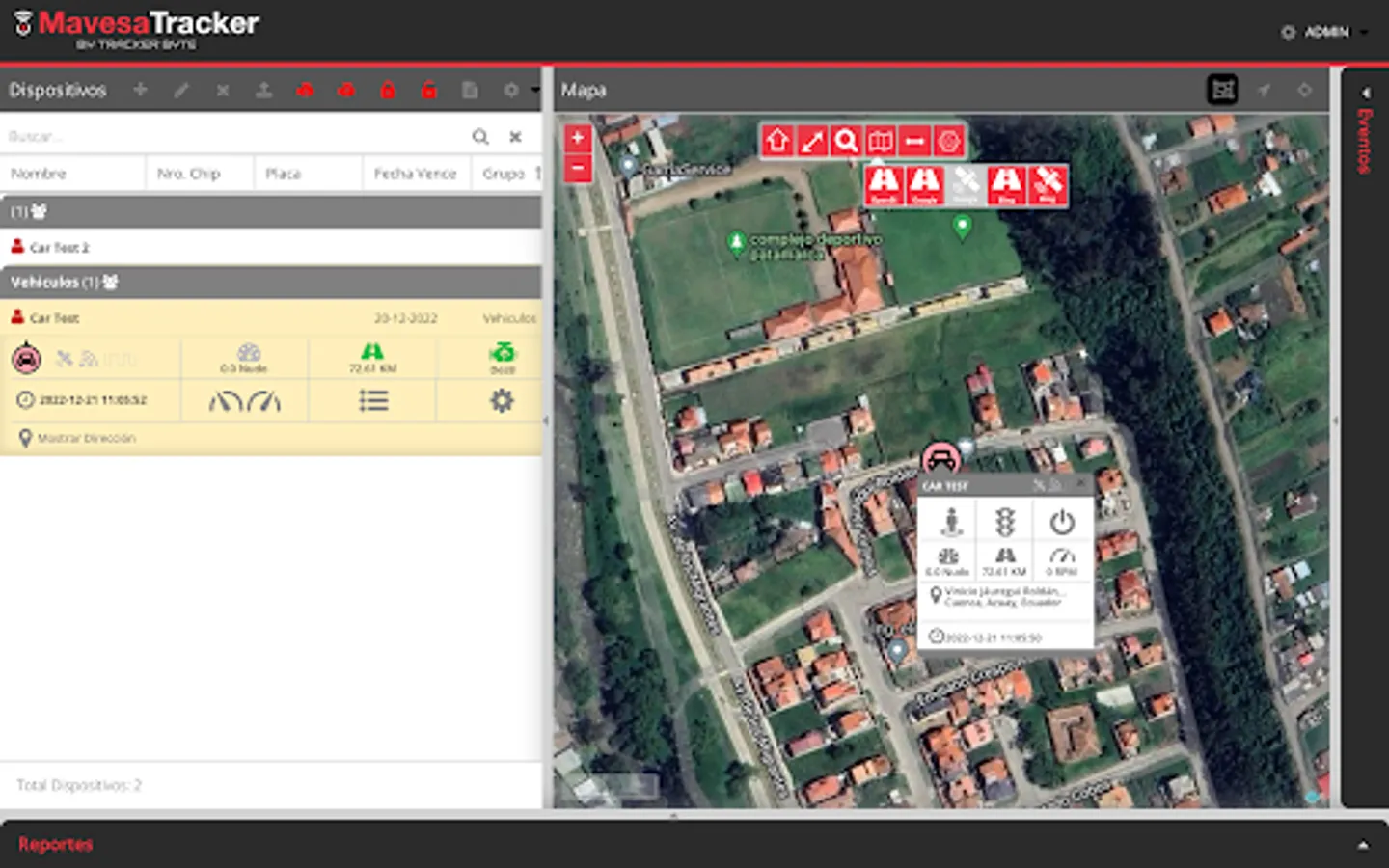1389x868 pixels.
Task: Open the list icon in Car Test row
Action: (x=373, y=400)
